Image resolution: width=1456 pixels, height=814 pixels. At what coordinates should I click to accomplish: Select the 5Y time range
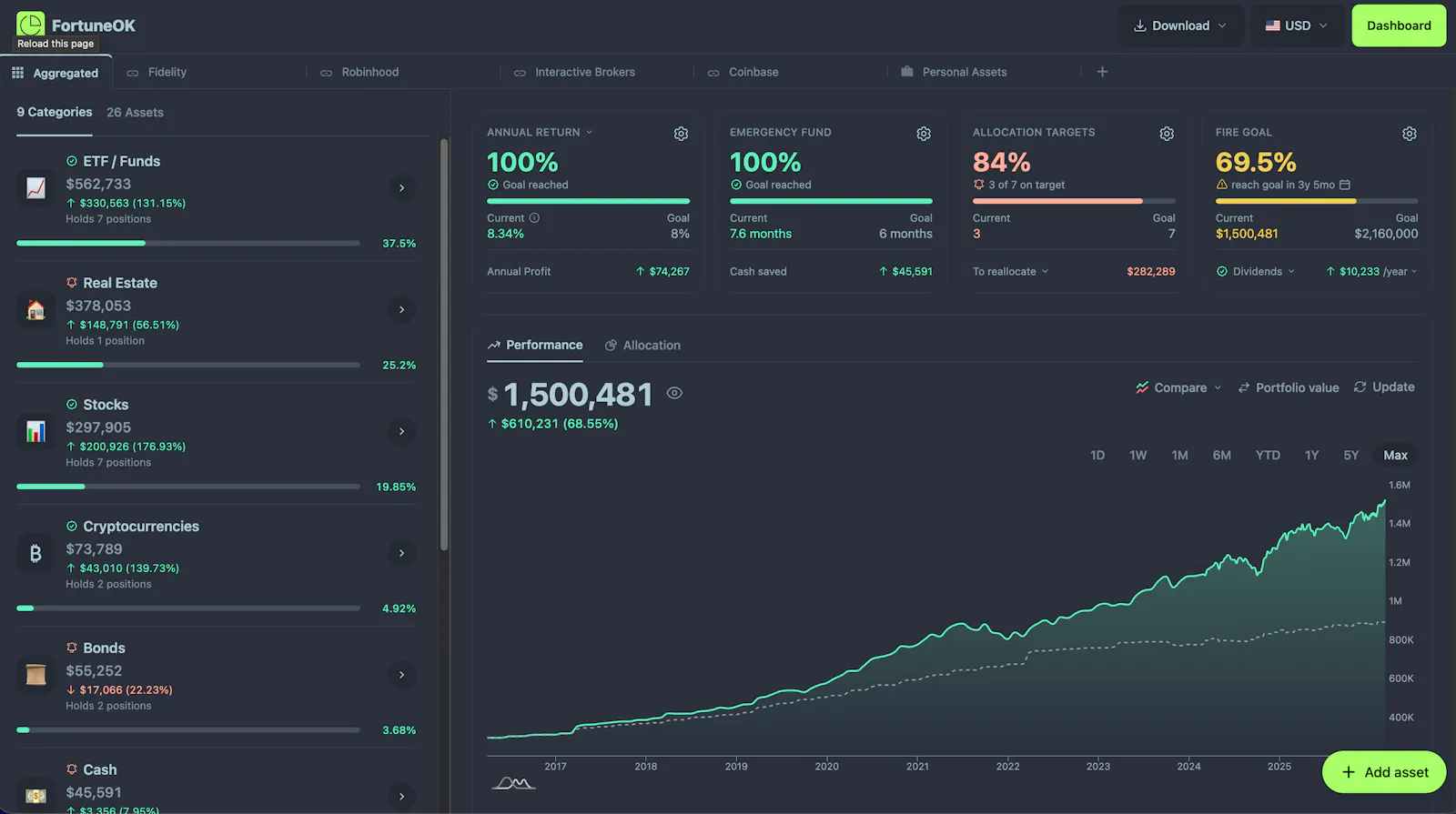tap(1351, 456)
